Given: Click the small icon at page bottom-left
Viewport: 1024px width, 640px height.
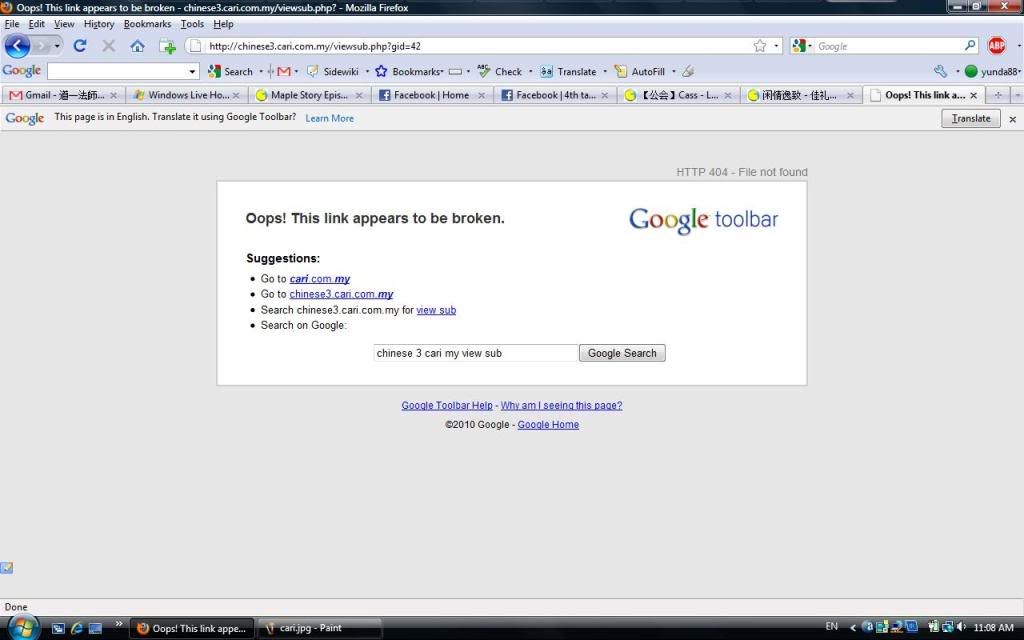Looking at the screenshot, I should tap(7, 568).
